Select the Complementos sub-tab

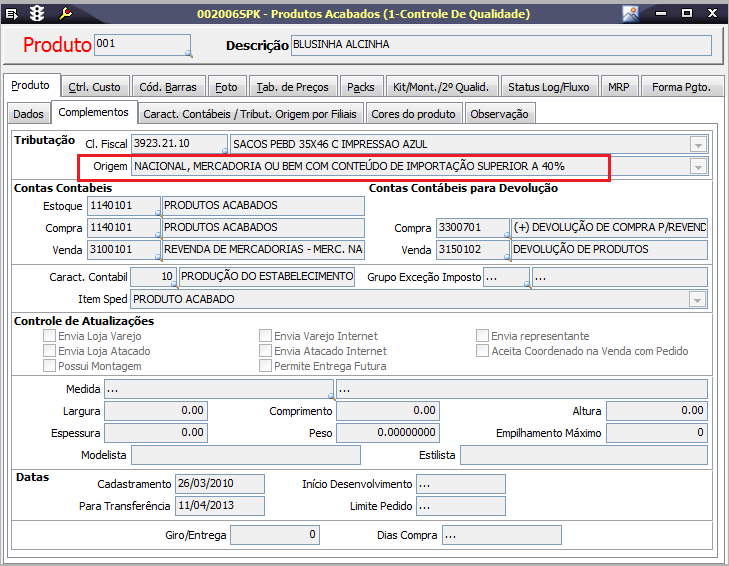pyautogui.click(x=93, y=112)
